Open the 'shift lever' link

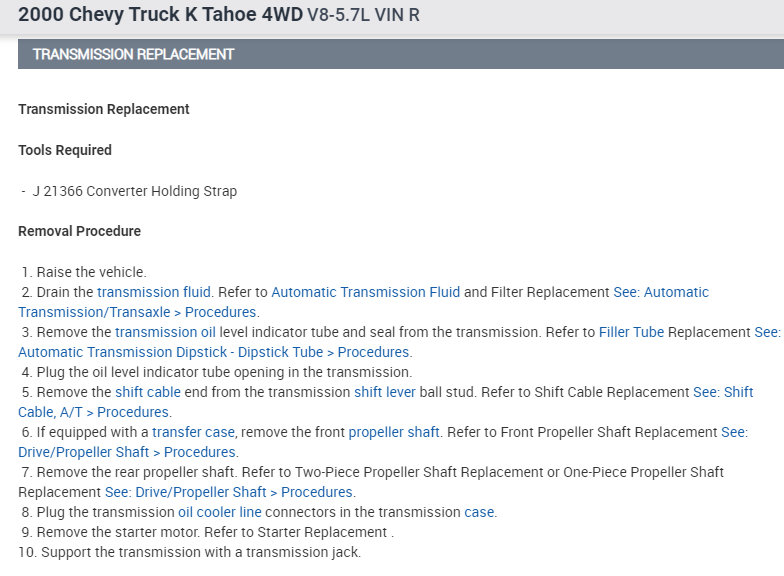(384, 392)
